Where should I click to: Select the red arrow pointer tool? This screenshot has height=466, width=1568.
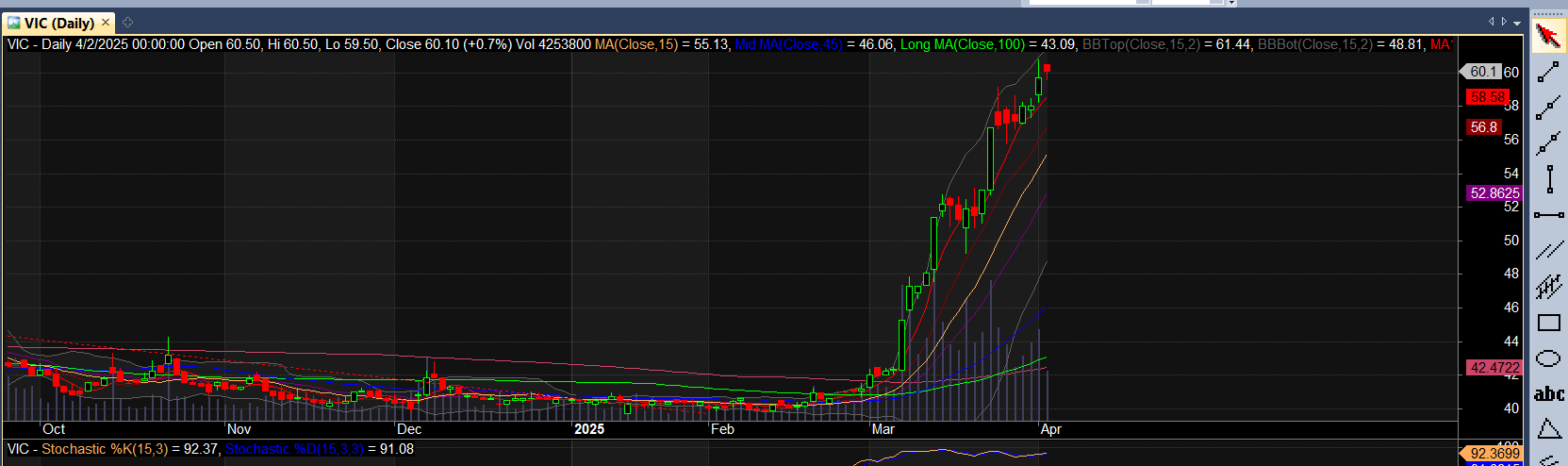click(1548, 37)
